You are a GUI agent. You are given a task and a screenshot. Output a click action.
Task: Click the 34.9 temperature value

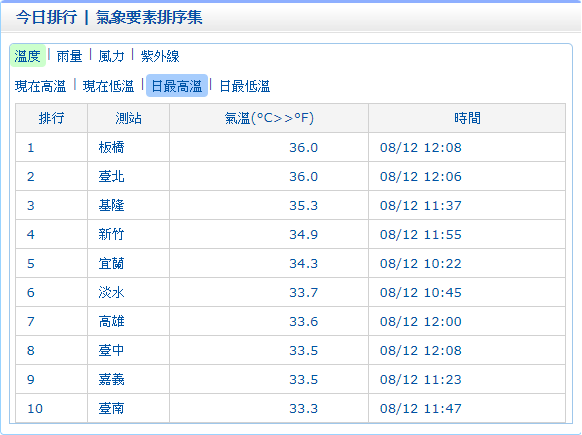pos(304,235)
